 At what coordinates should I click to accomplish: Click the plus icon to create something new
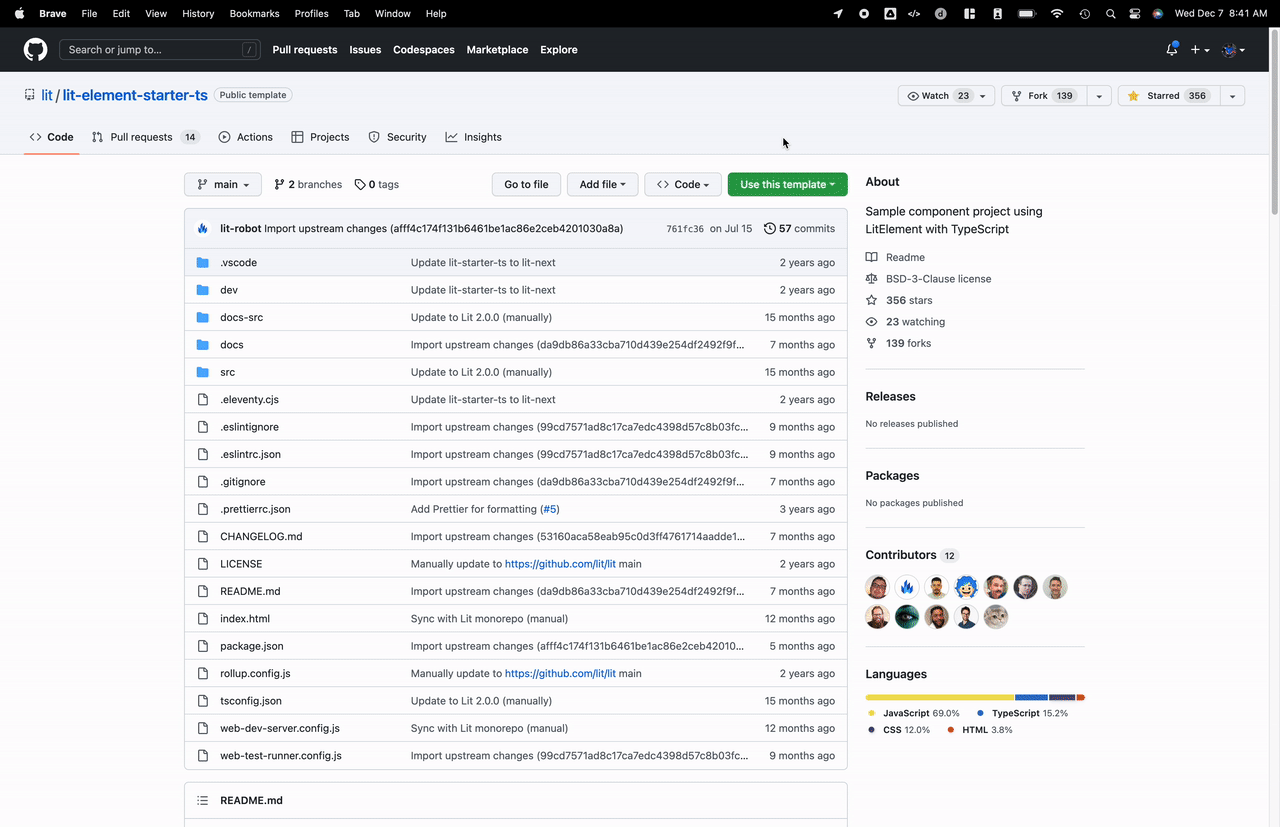[1196, 48]
